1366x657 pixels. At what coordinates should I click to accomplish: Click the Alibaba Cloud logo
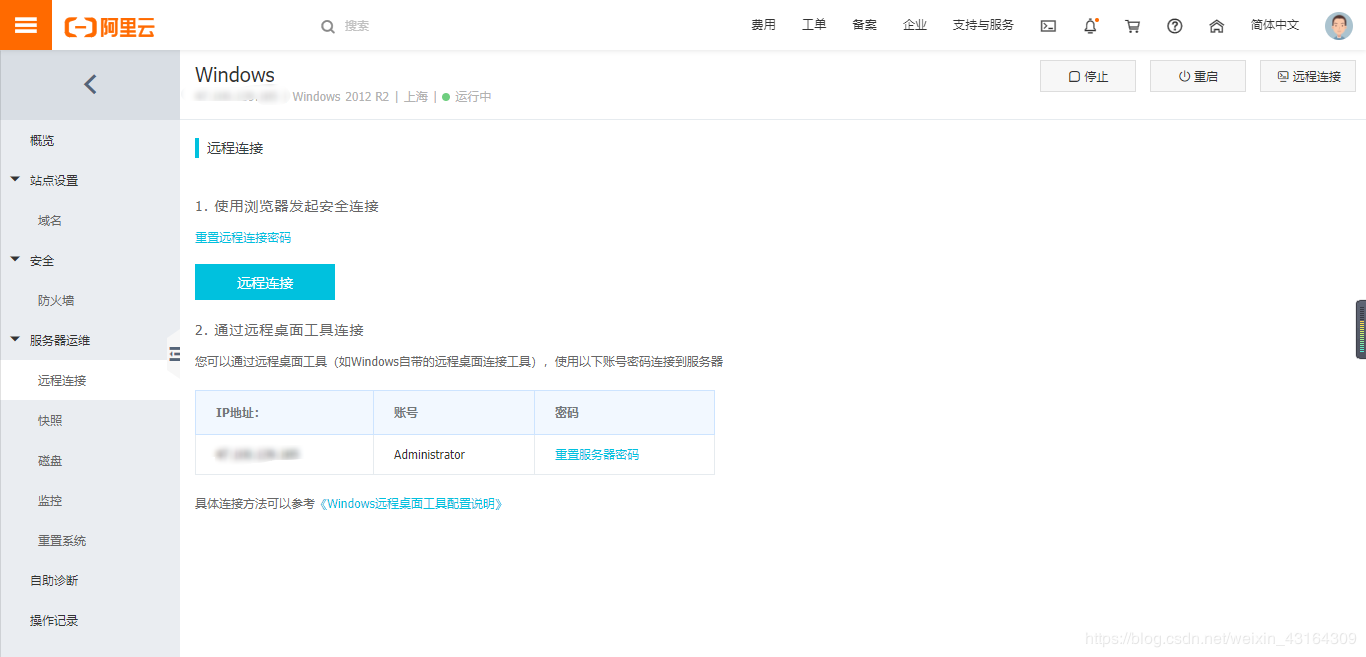(110, 25)
